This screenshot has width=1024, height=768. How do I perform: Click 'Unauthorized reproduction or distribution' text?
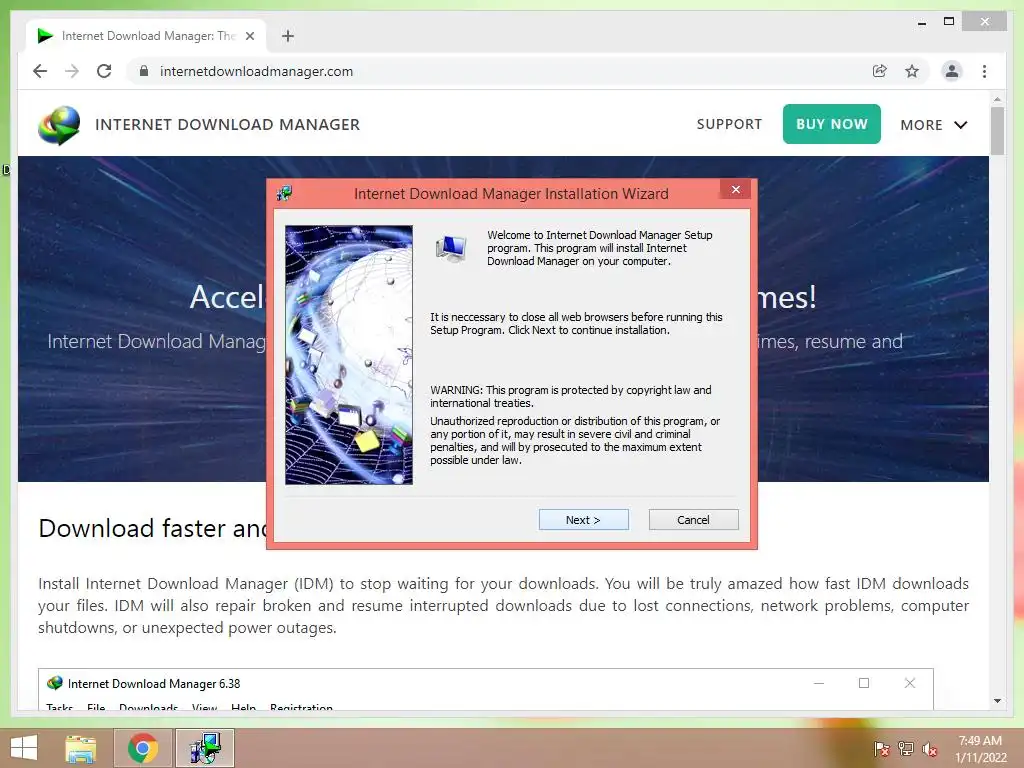click(575, 440)
